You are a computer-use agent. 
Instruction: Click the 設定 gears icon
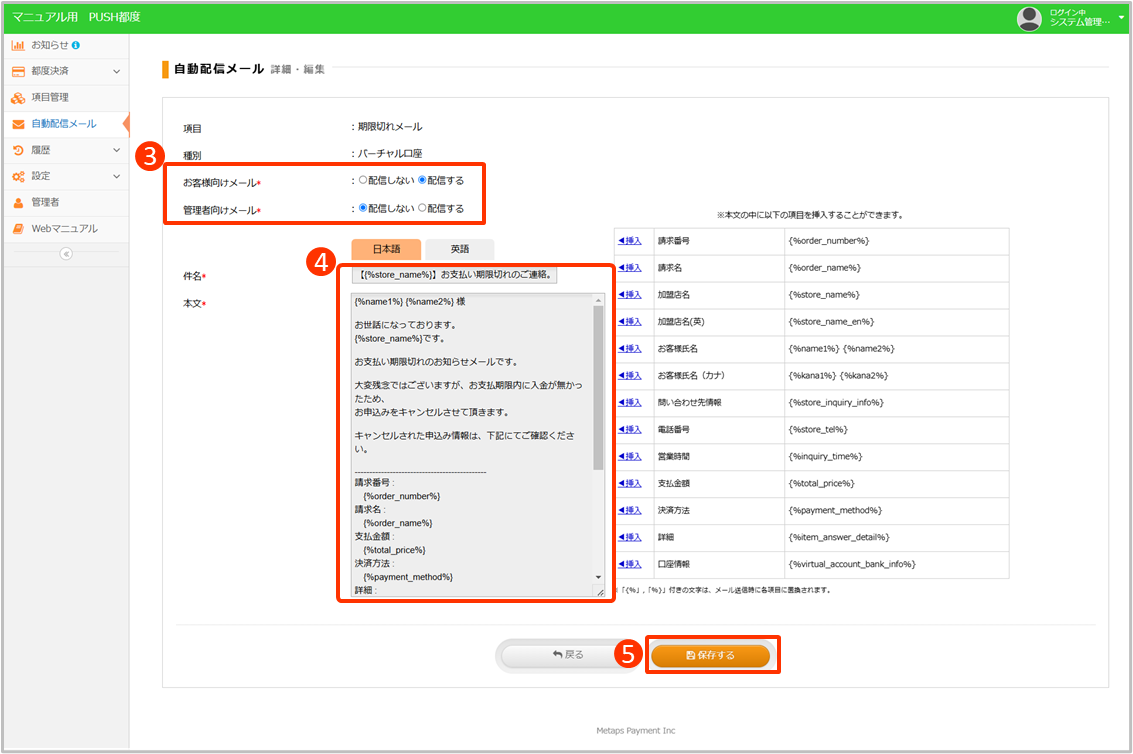18,176
